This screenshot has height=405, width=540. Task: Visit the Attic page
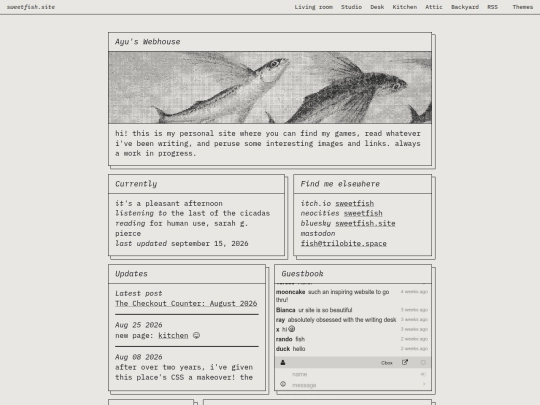[x=434, y=7]
